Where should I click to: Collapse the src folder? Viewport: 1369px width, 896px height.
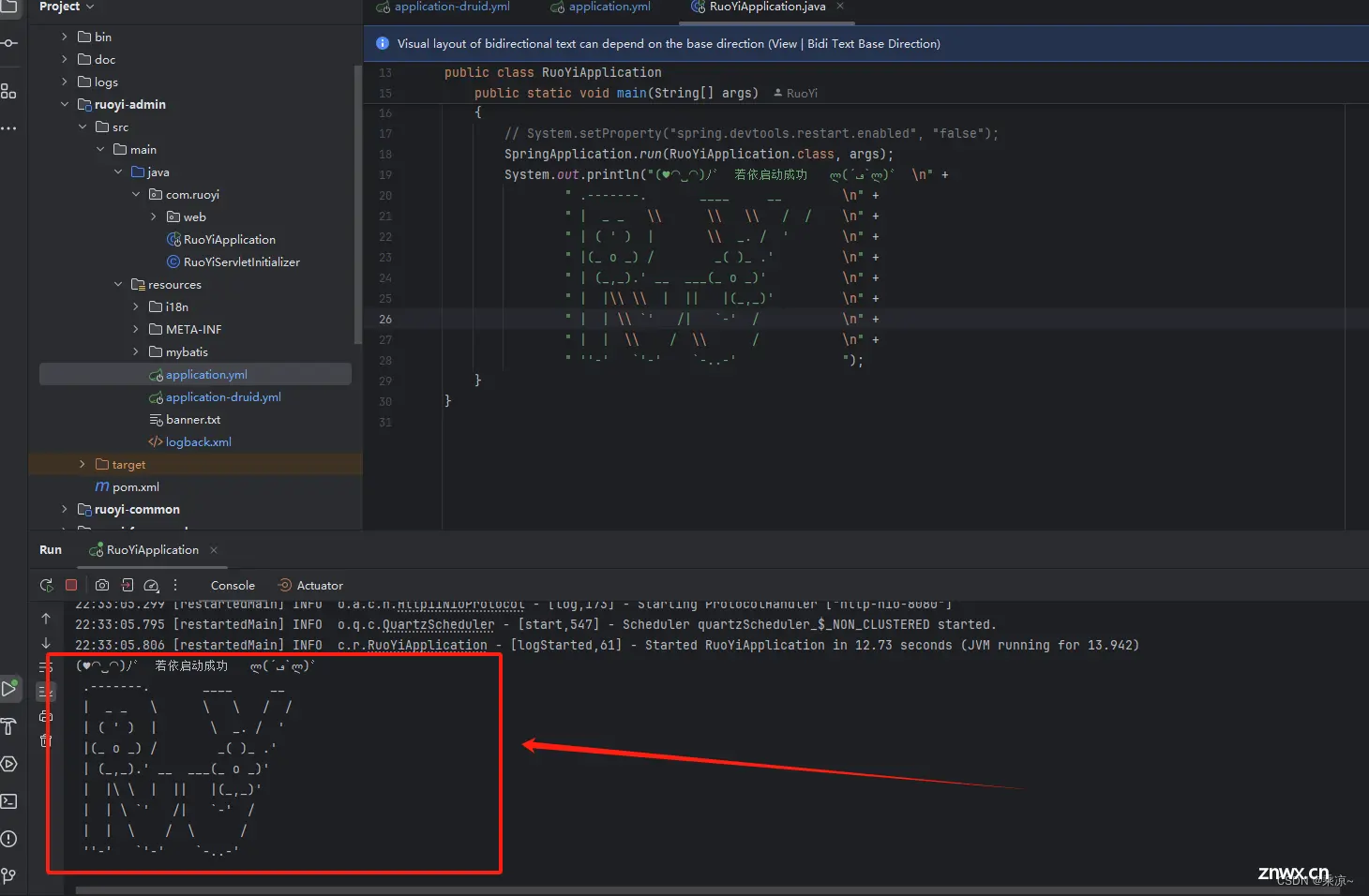pos(83,127)
